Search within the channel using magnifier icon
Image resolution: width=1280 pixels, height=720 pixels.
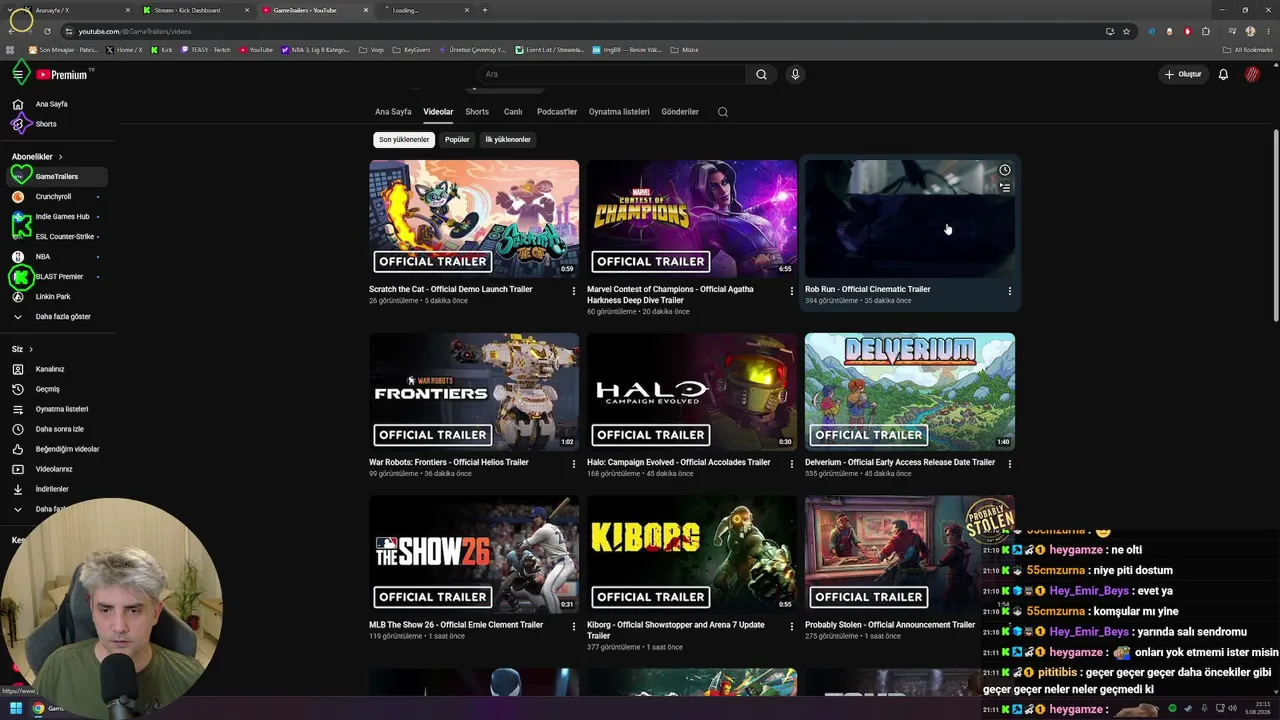723,112
